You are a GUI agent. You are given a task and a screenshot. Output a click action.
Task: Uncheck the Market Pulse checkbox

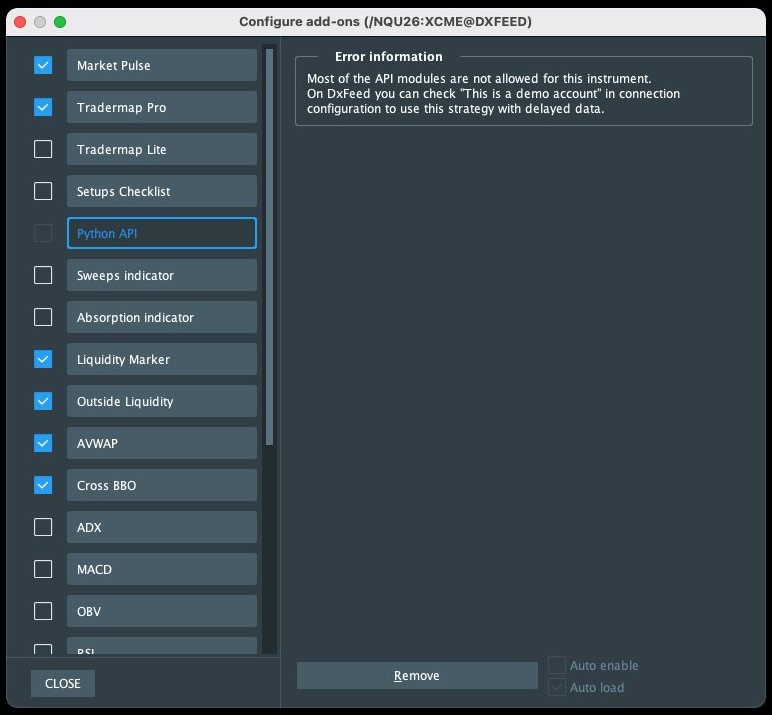coord(43,65)
